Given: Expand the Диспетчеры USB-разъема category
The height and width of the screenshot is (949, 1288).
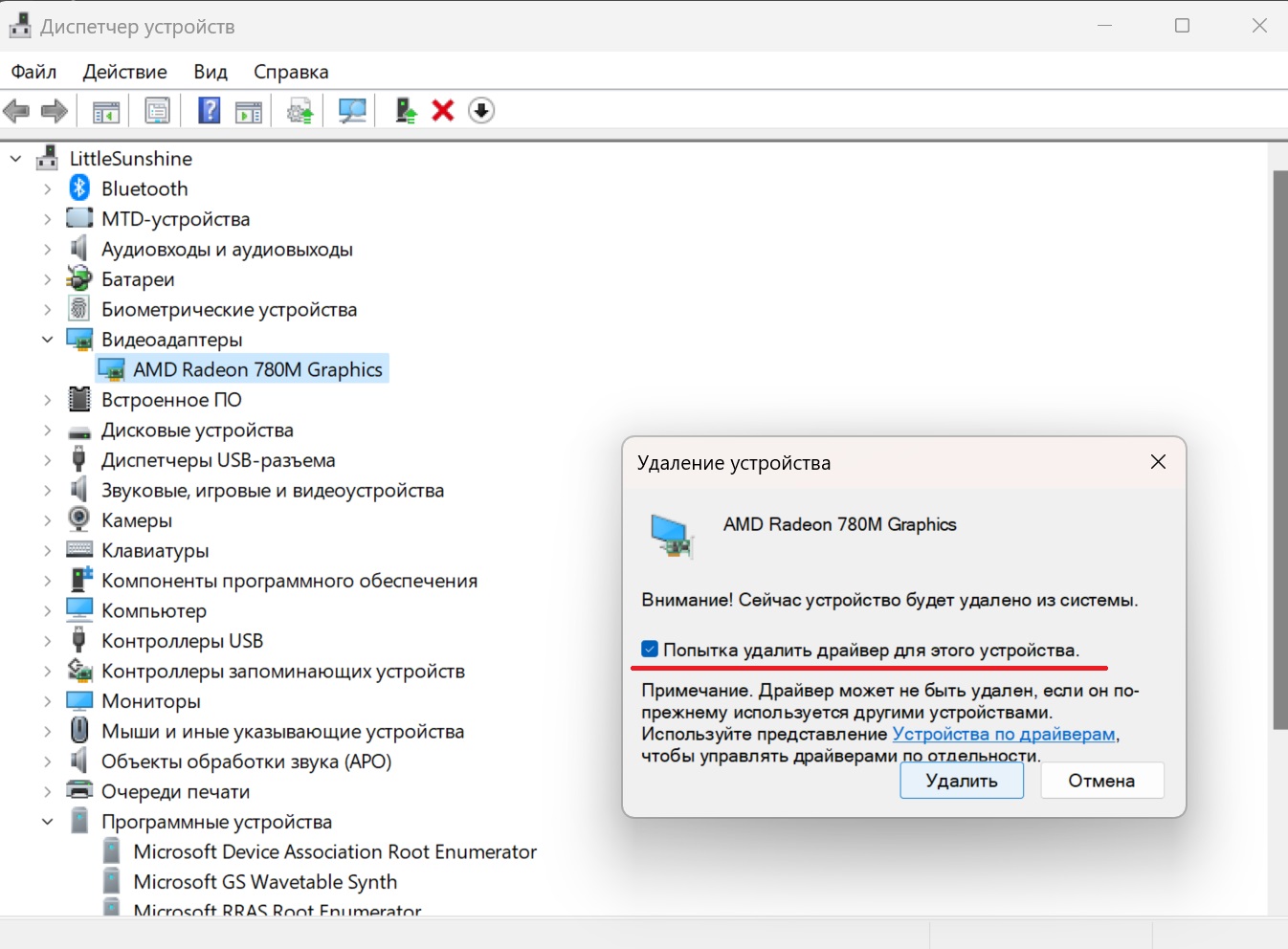Looking at the screenshot, I should [x=47, y=460].
